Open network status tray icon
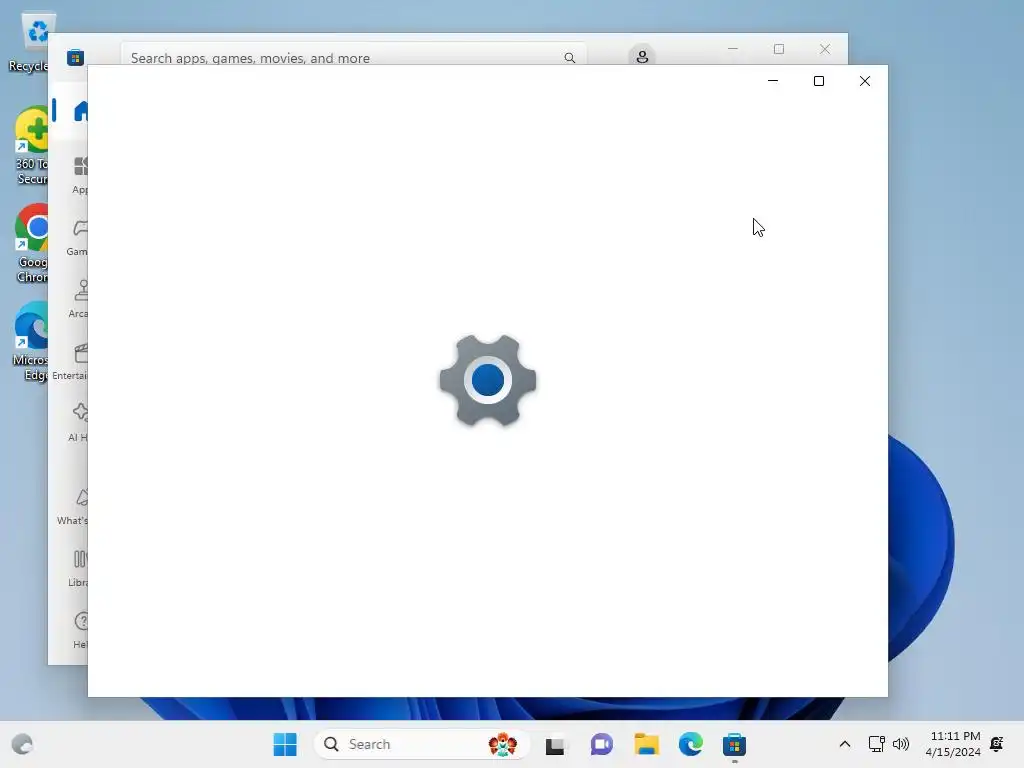This screenshot has width=1024, height=768. point(876,744)
